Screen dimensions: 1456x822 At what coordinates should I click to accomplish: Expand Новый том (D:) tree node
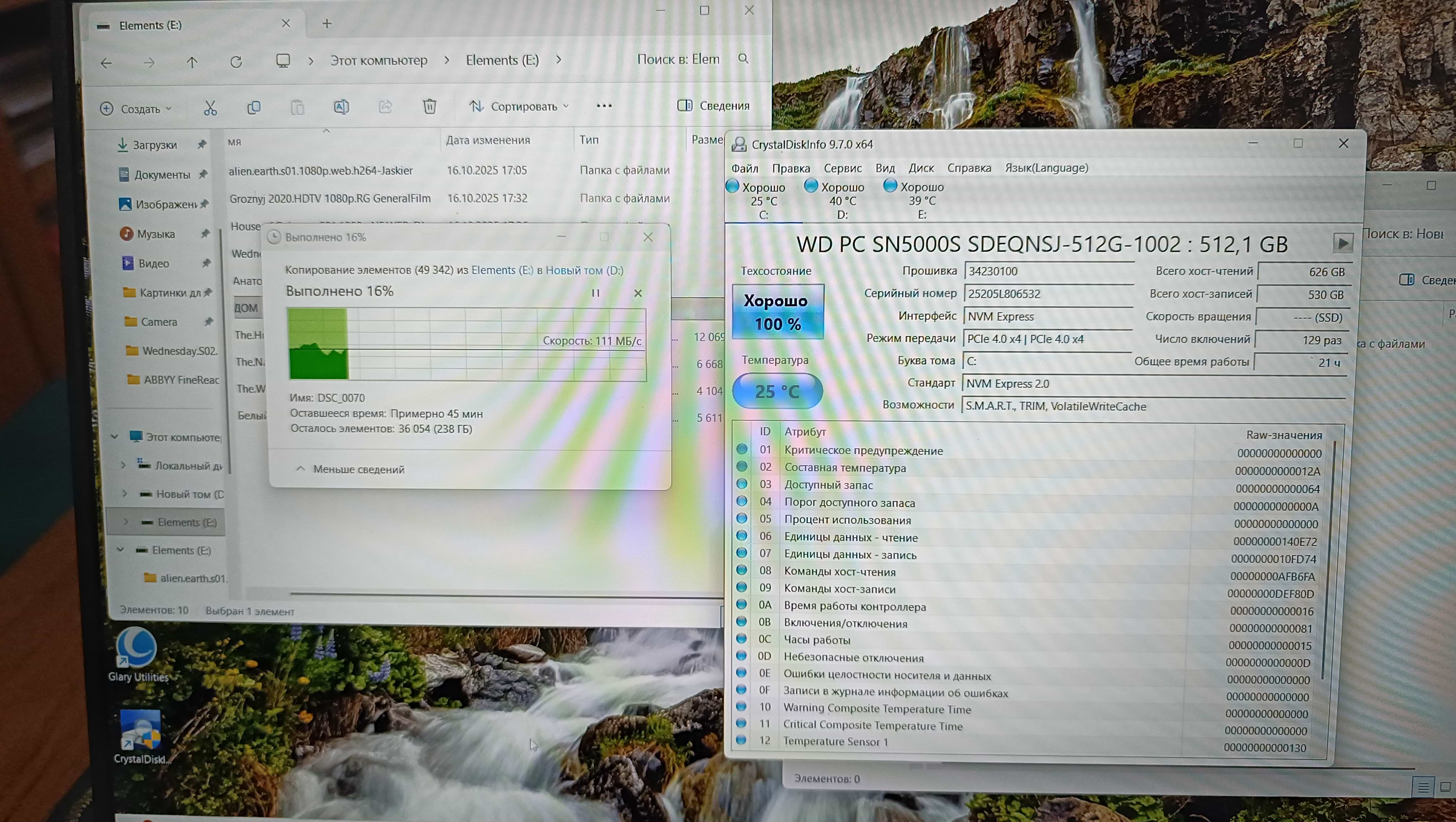pos(125,494)
